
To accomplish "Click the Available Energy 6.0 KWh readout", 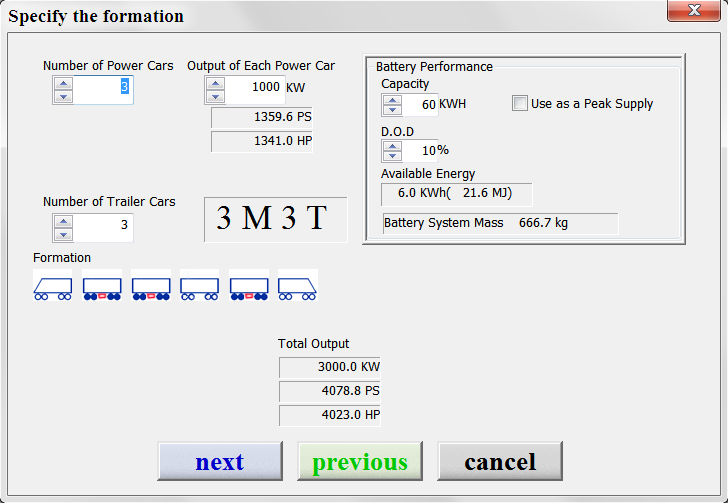I will (457, 194).
